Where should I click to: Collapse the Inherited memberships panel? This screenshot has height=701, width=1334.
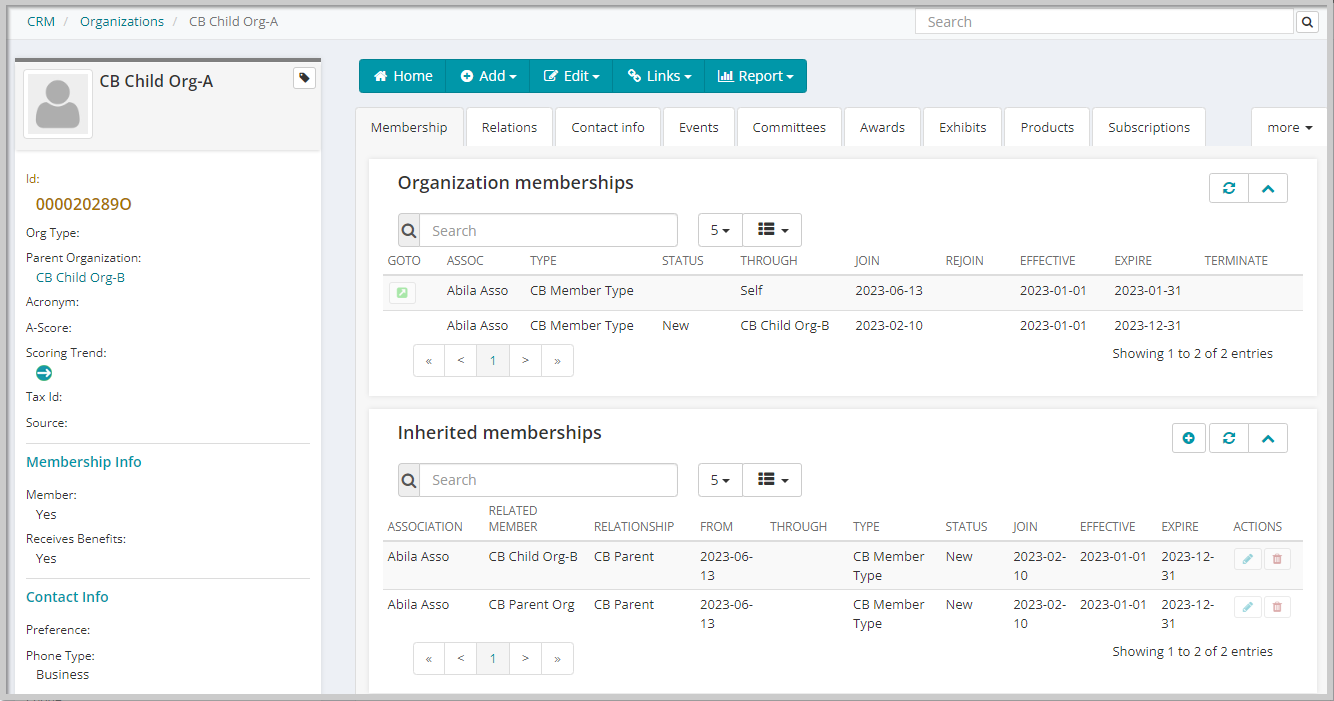[x=1268, y=438]
